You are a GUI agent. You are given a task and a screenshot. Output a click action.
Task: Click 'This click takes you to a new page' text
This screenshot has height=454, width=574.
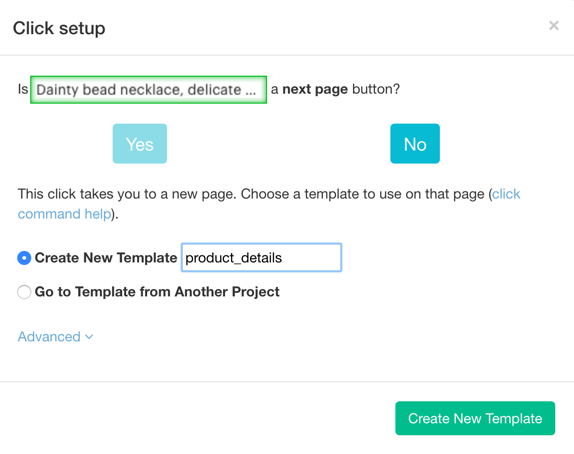coord(126,194)
